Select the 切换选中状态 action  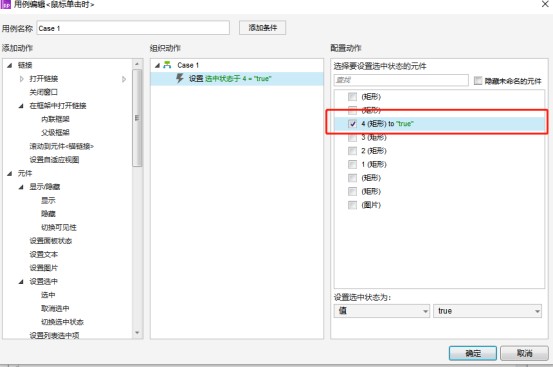point(62,322)
